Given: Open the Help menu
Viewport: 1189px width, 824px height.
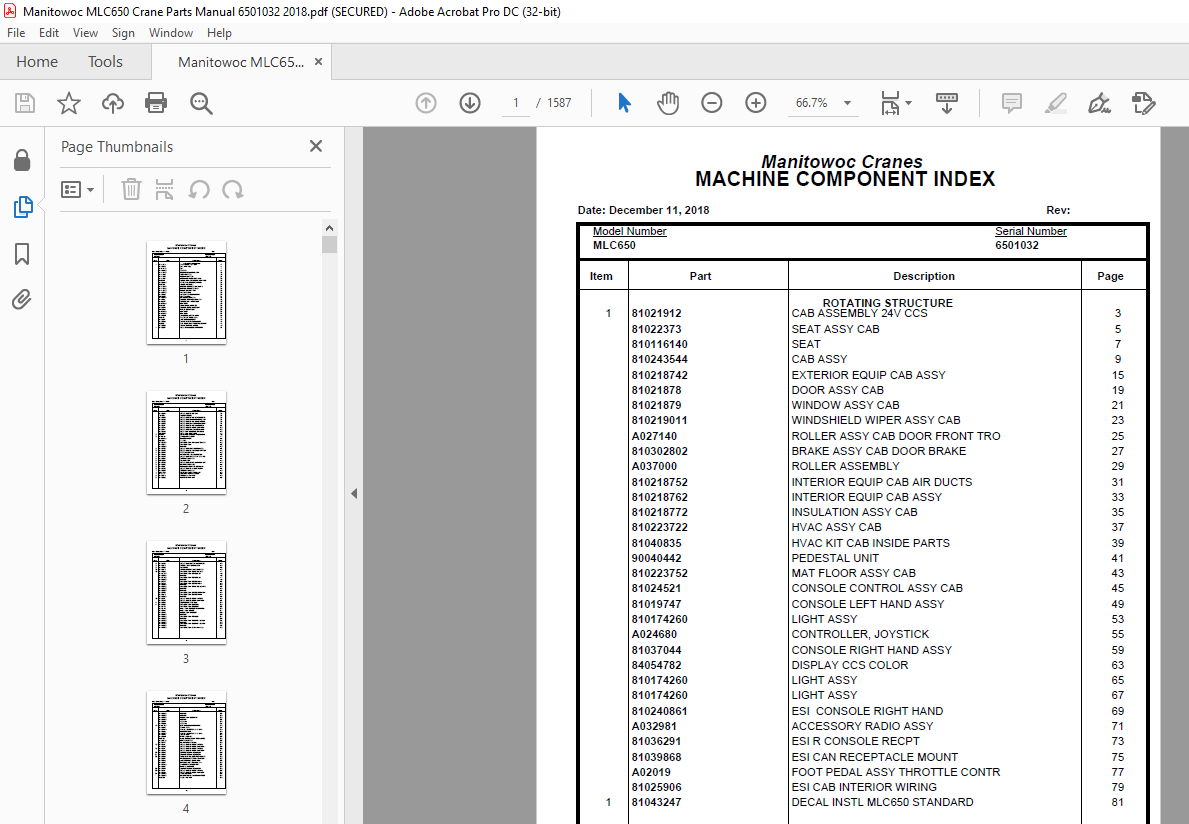Looking at the screenshot, I should [219, 33].
